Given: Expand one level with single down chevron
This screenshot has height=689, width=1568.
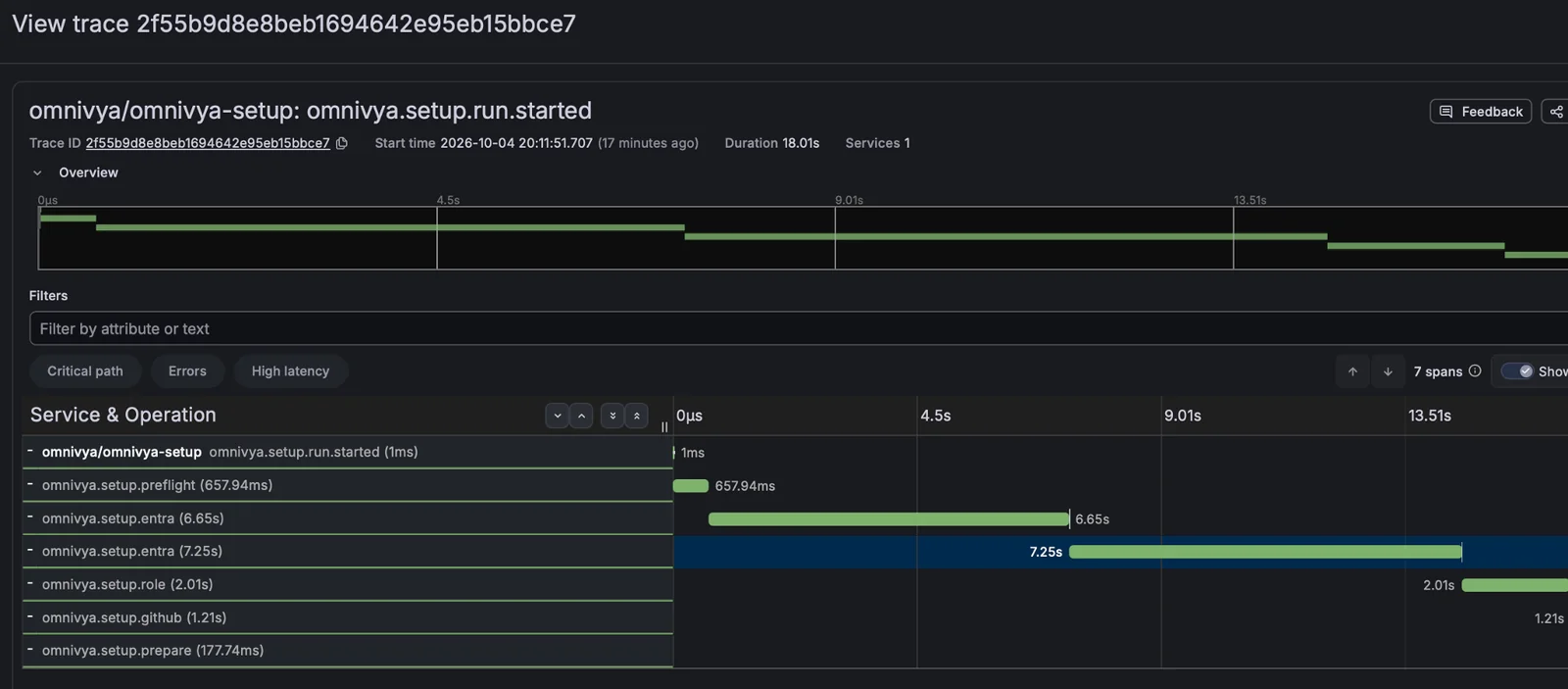Looking at the screenshot, I should pyautogui.click(x=557, y=416).
